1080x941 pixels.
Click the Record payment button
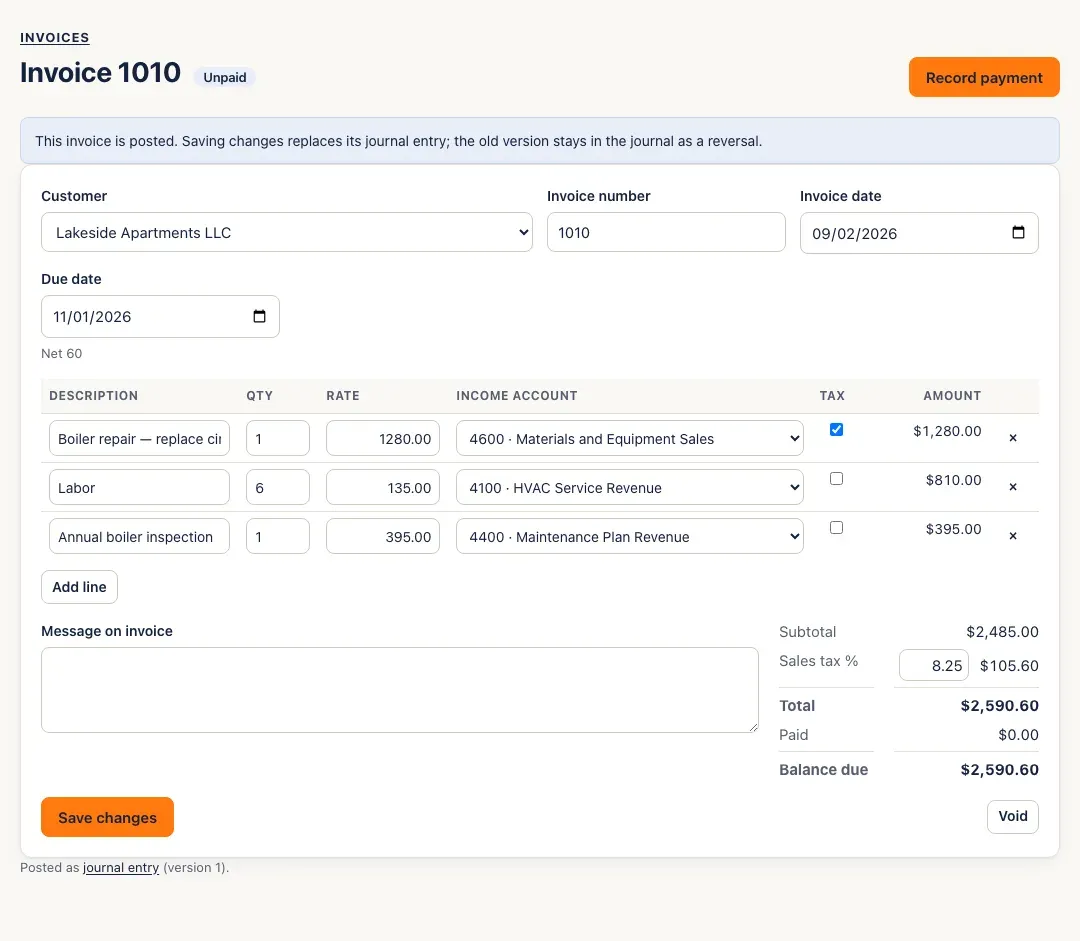(984, 77)
